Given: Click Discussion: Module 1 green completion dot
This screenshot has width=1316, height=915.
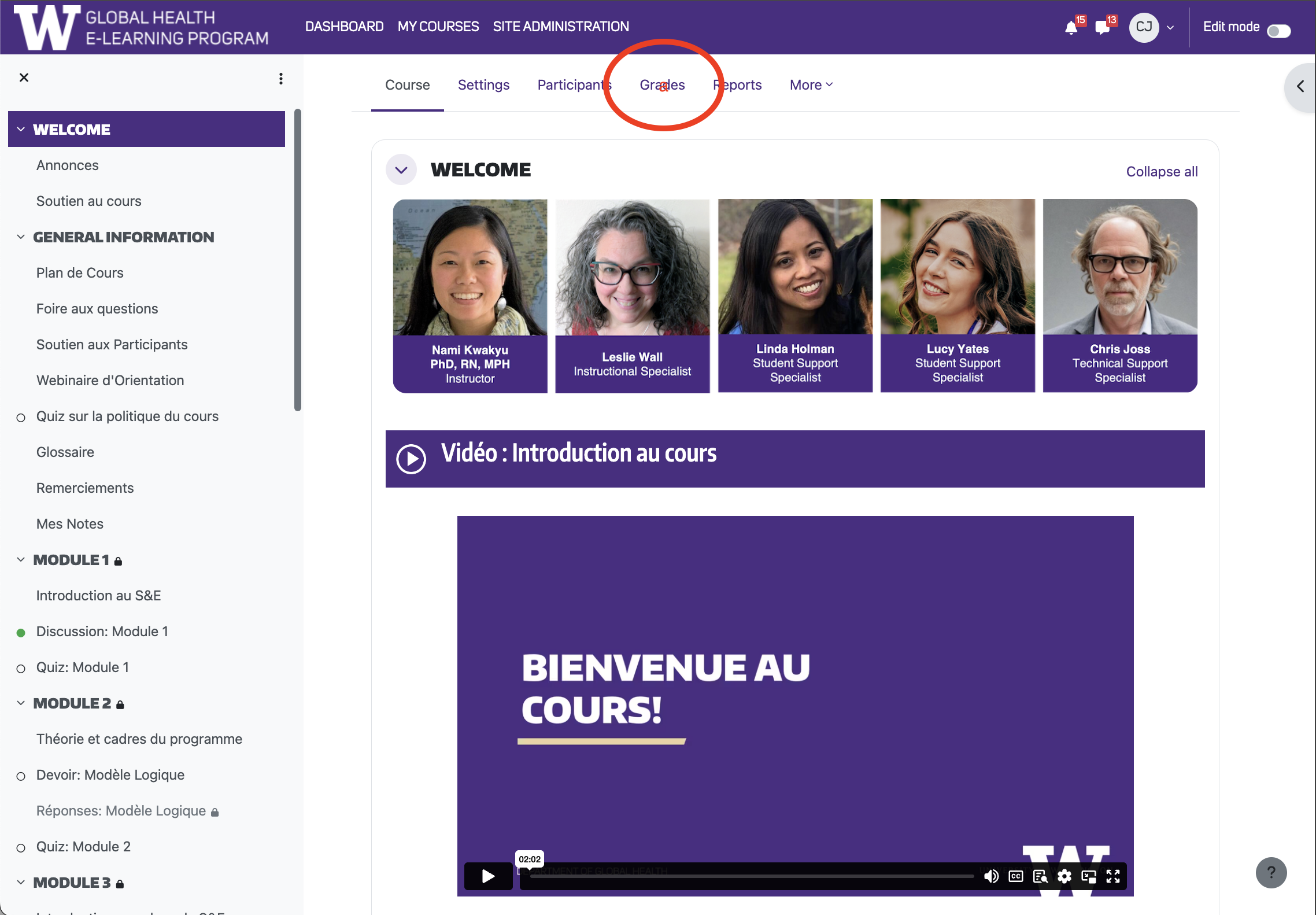Looking at the screenshot, I should [21, 633].
